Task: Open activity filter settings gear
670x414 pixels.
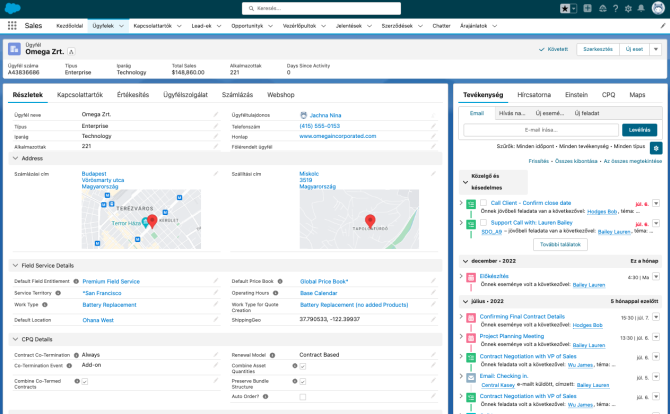Action: pyautogui.click(x=656, y=147)
